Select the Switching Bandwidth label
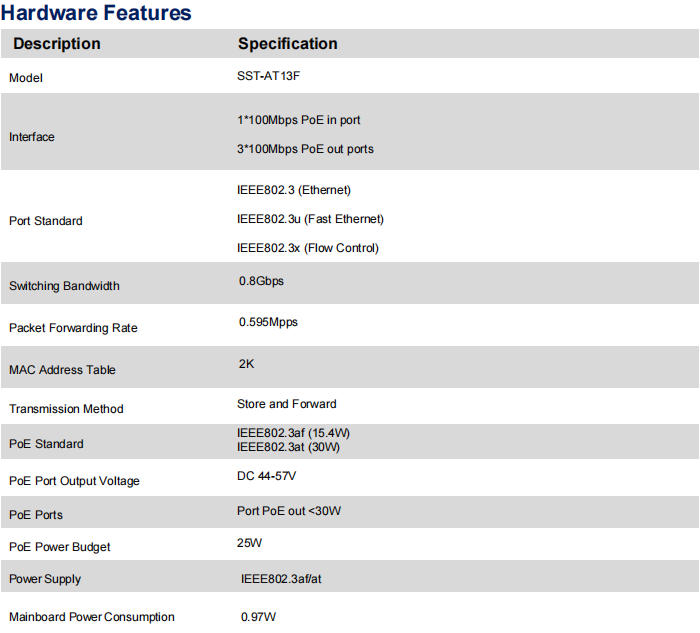Image resolution: width=700 pixels, height=633 pixels. tap(64, 286)
